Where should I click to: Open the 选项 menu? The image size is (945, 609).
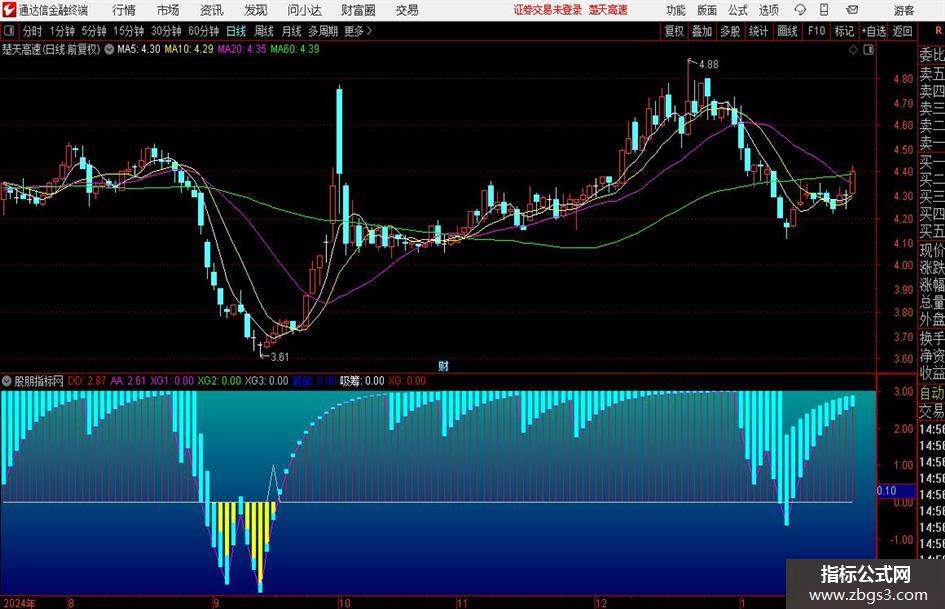pos(768,10)
